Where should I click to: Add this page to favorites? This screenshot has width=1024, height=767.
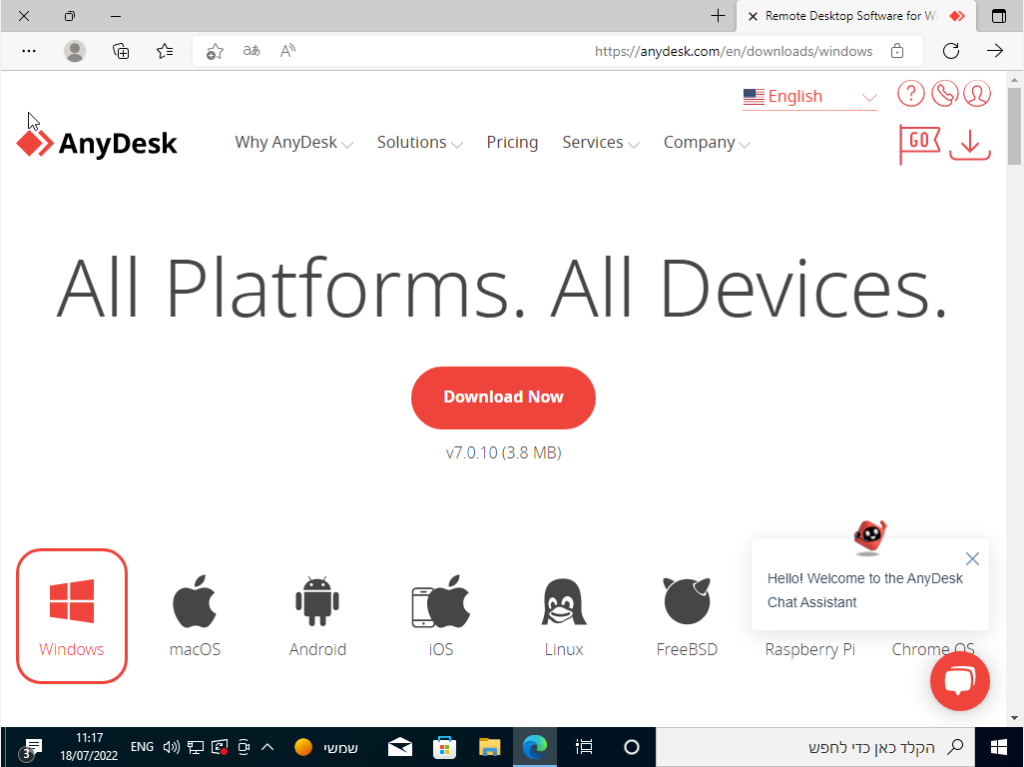point(215,51)
